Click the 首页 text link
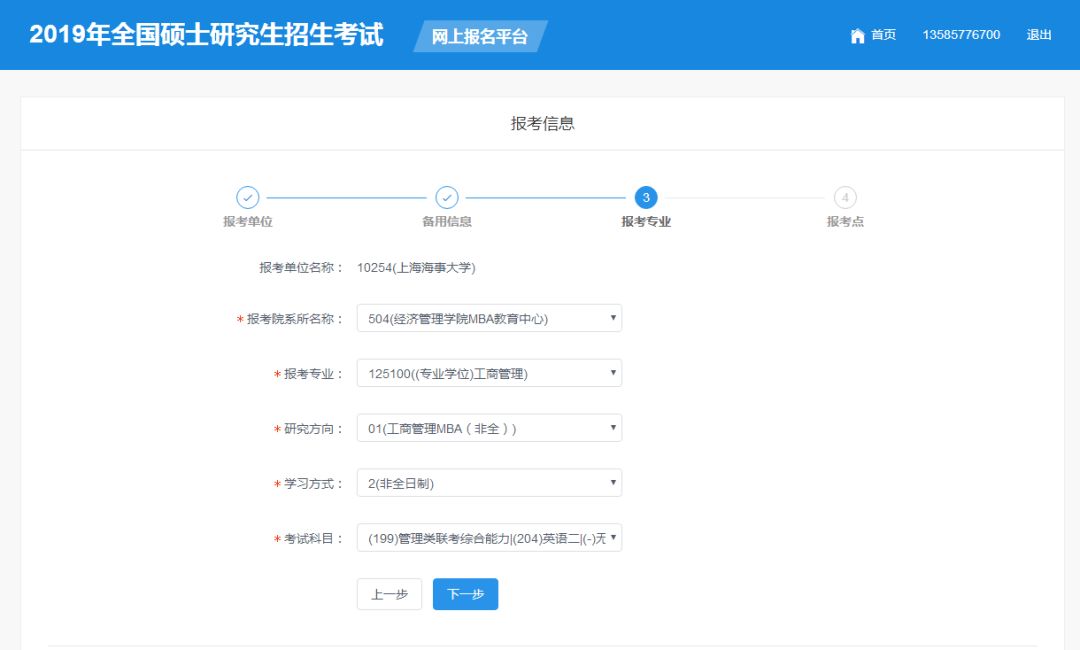Image resolution: width=1080 pixels, height=650 pixels. click(x=883, y=35)
